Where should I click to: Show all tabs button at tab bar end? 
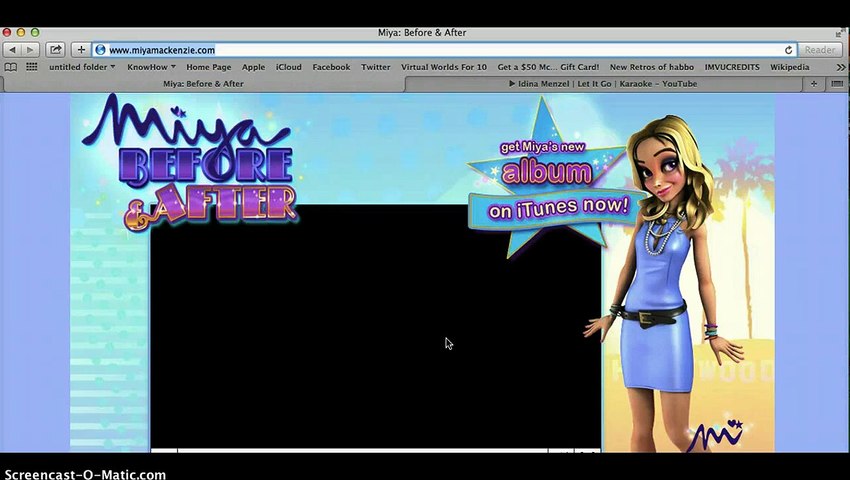pyautogui.click(x=837, y=84)
